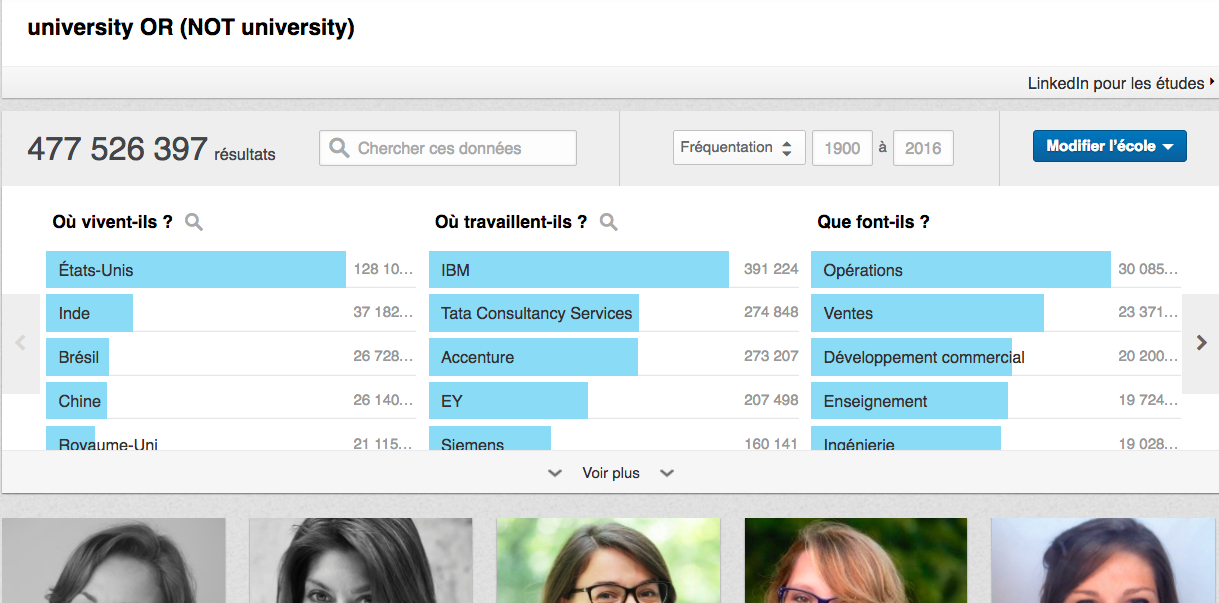This screenshot has height=603, width=1219.
Task: Click the chevron left of Voir plus
Action: [x=555, y=473]
